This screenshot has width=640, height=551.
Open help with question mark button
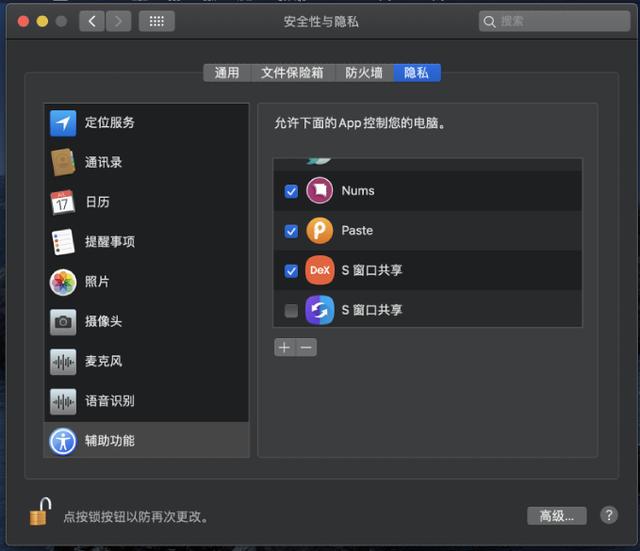609,515
